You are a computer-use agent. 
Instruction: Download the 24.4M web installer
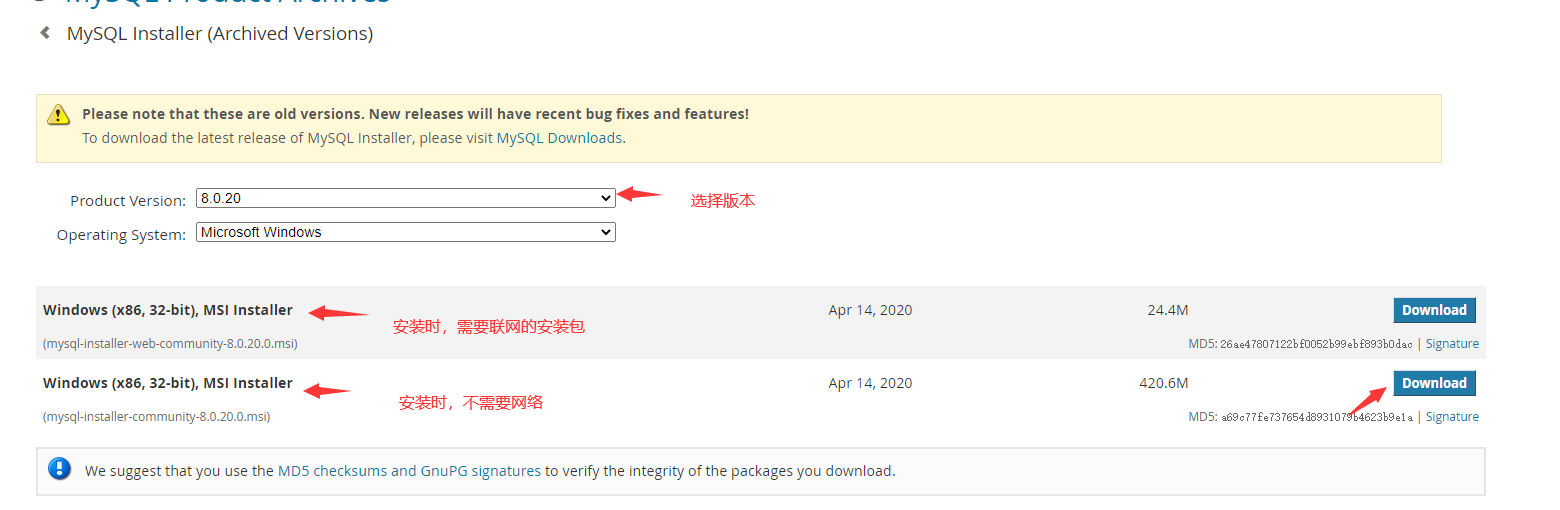click(1434, 310)
